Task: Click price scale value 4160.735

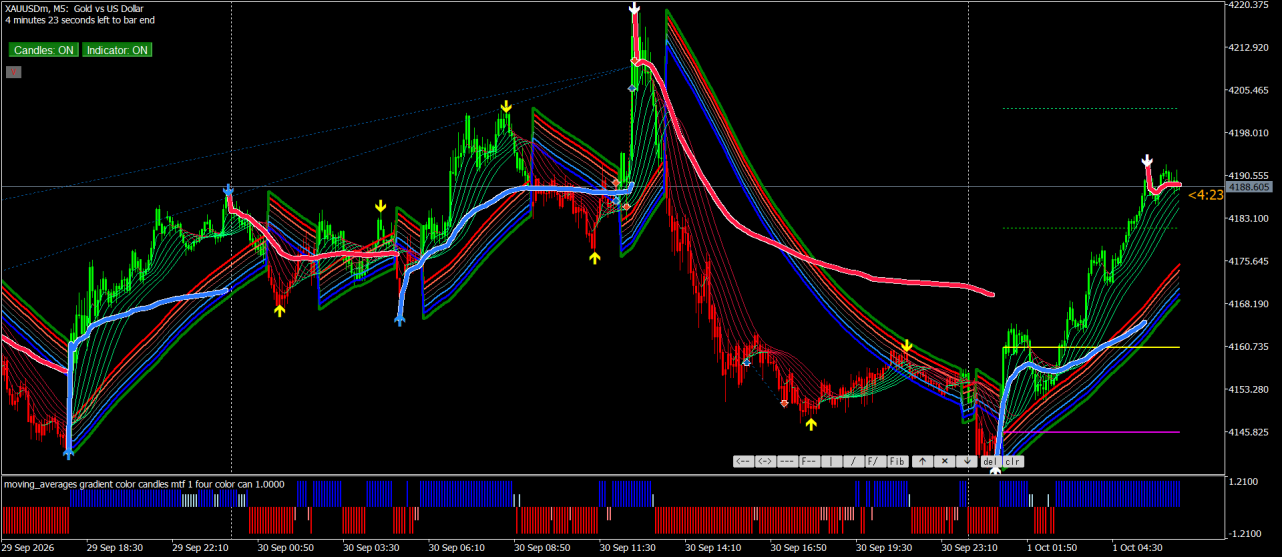Action: click(x=1248, y=347)
